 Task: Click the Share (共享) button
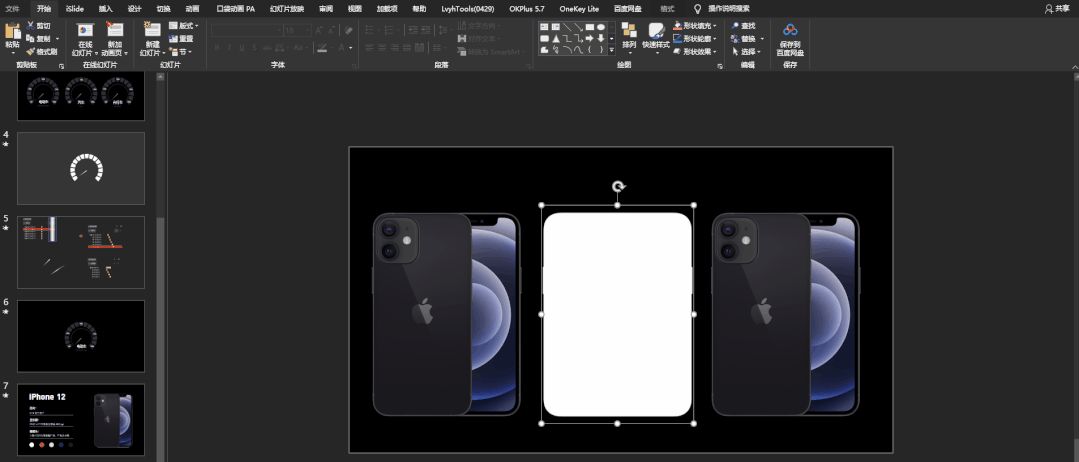(x=1056, y=8)
